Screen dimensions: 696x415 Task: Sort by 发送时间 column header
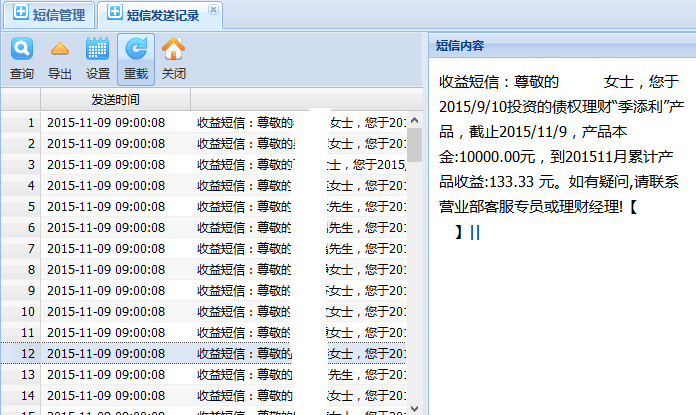tap(115, 100)
